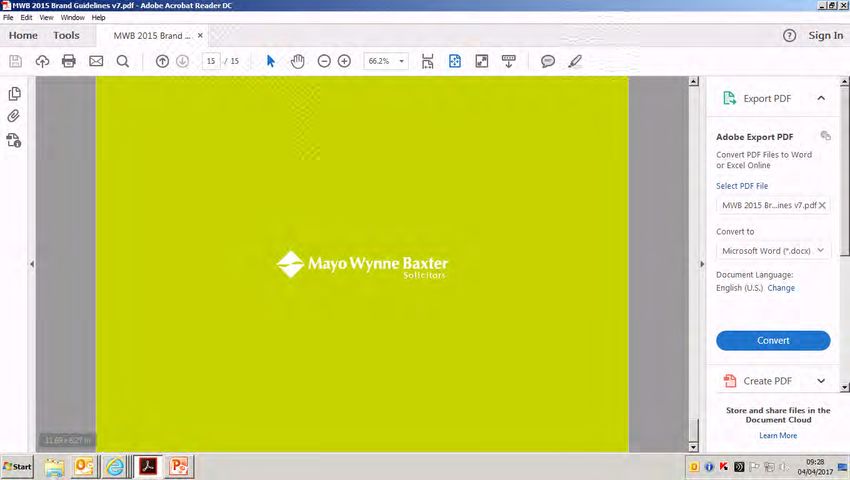The width and height of the screenshot is (850, 480).
Task: Click document scrollbar down arrow
Action: (693, 447)
